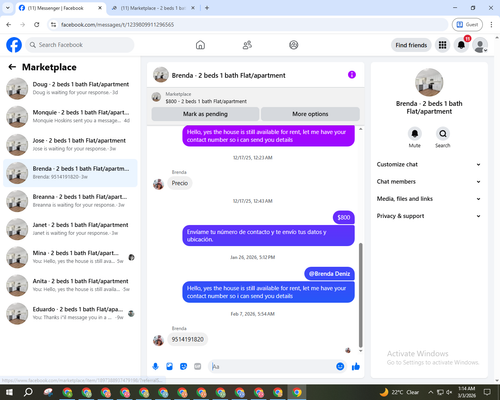Open Eduardo's conversation
Image resolution: width=500 pixels, height=400 pixels.
pos(70,314)
